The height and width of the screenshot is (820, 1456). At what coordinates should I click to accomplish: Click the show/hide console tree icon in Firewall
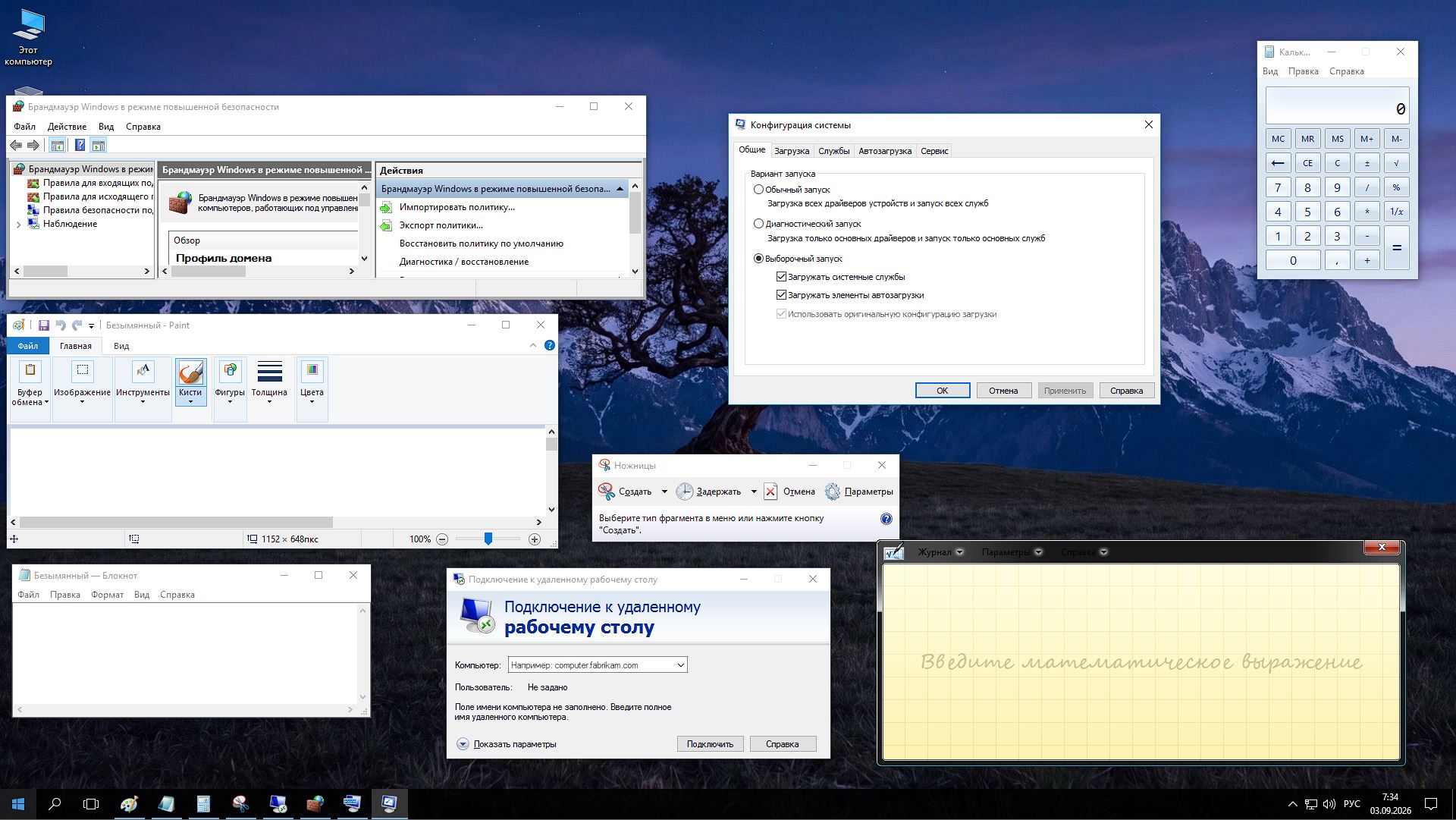[58, 146]
